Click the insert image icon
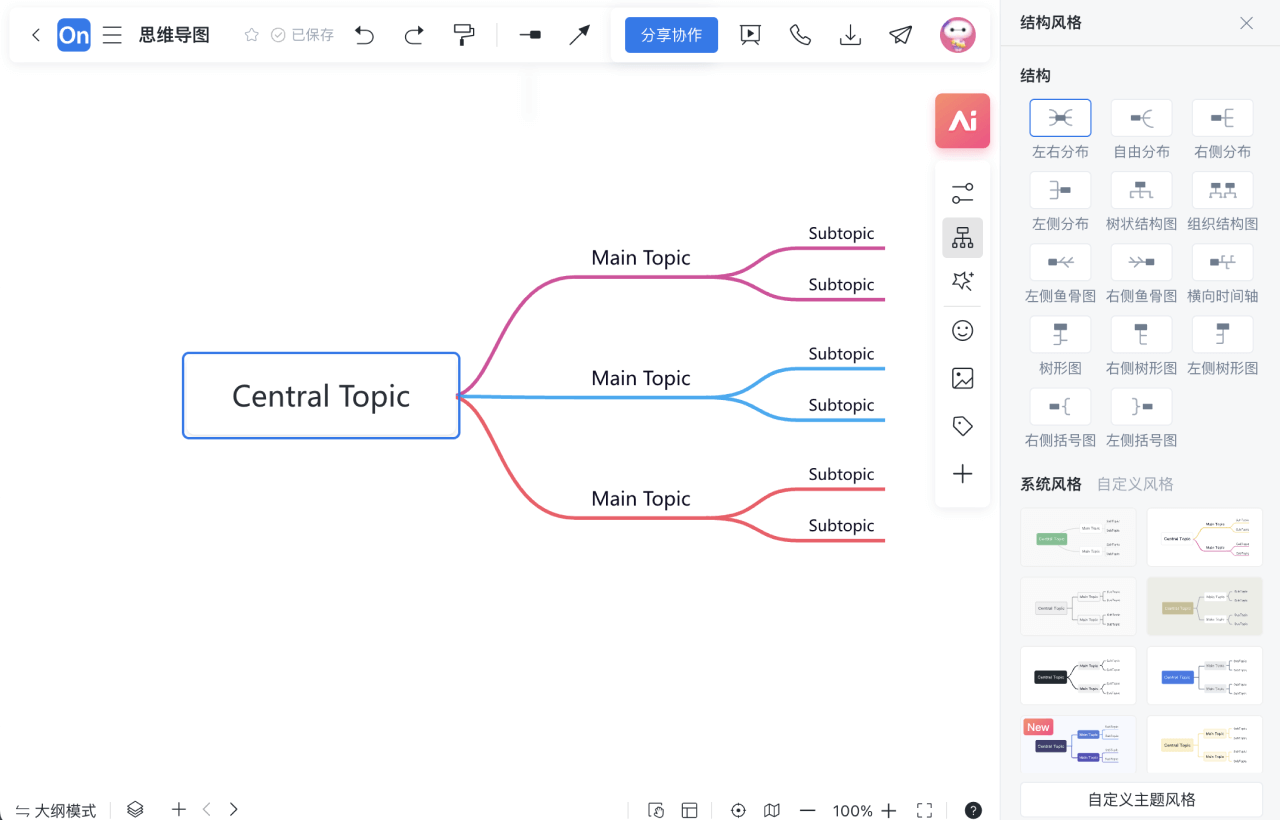 click(962, 378)
